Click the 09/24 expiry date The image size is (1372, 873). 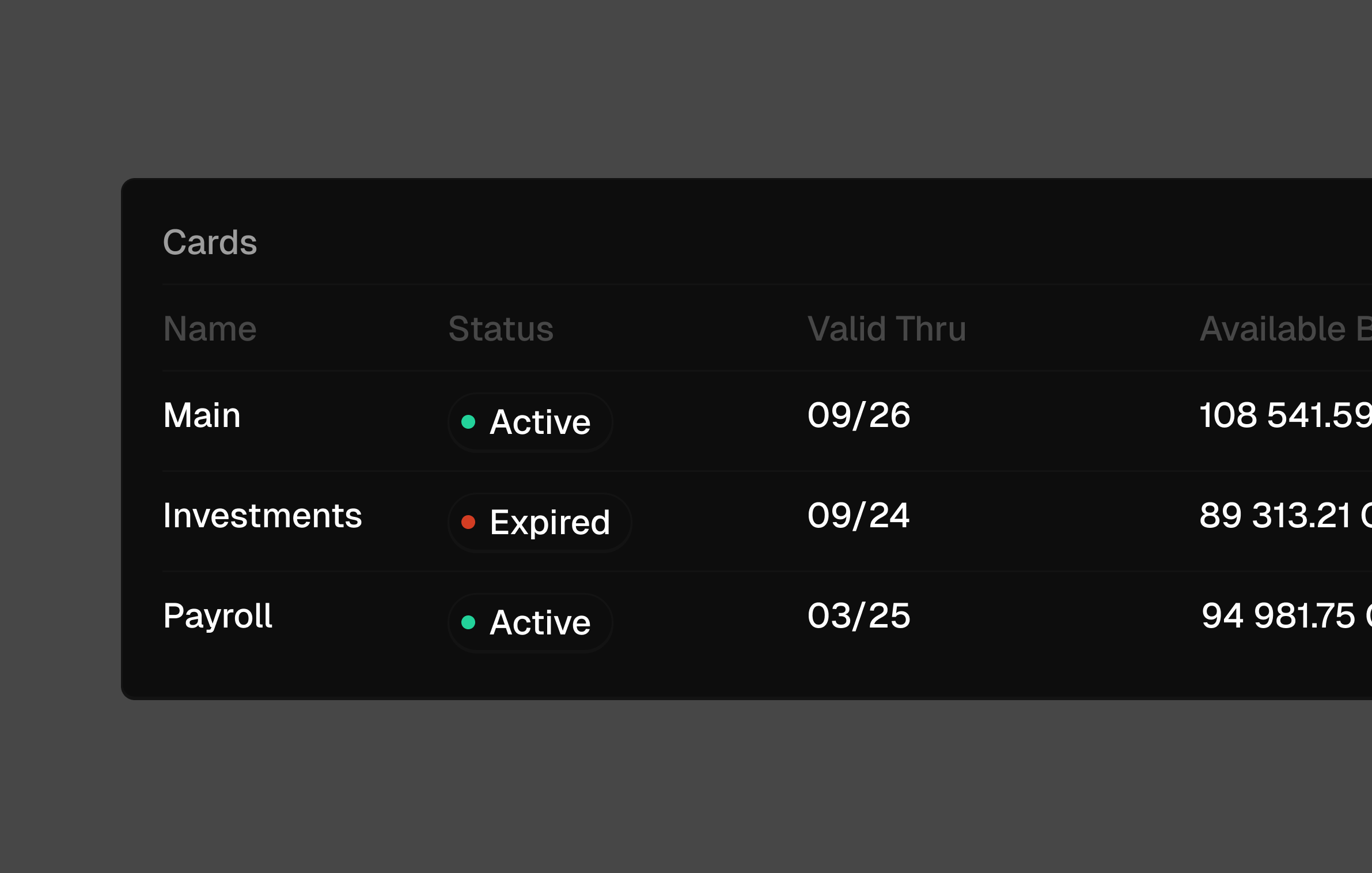858,516
